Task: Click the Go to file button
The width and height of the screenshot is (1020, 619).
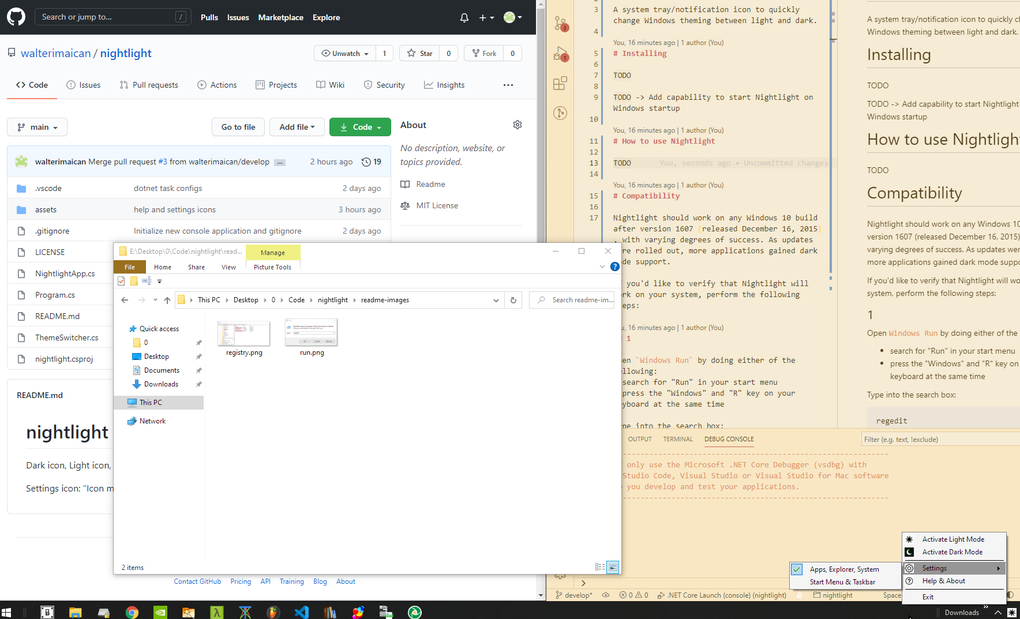Action: point(238,127)
